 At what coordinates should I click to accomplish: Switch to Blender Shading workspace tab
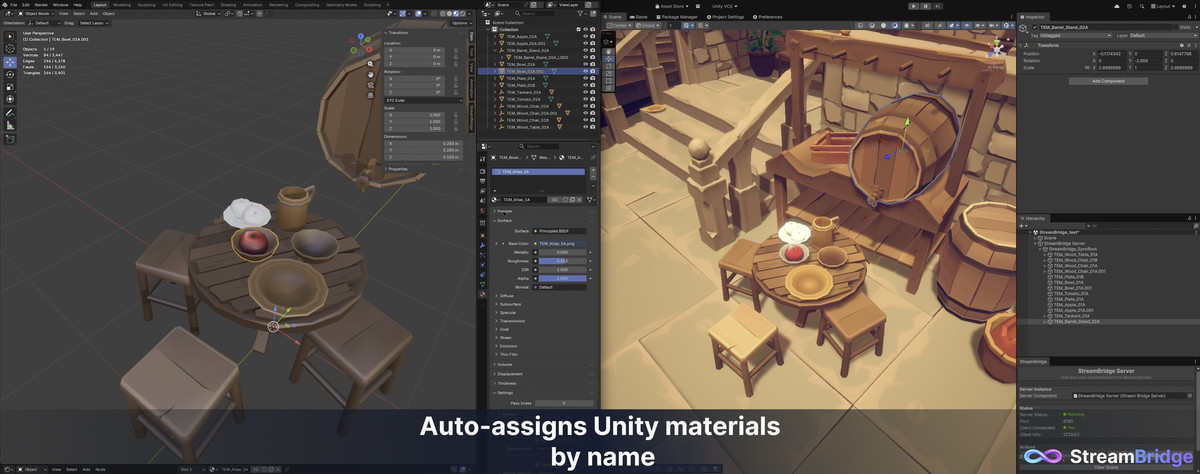[x=229, y=4]
